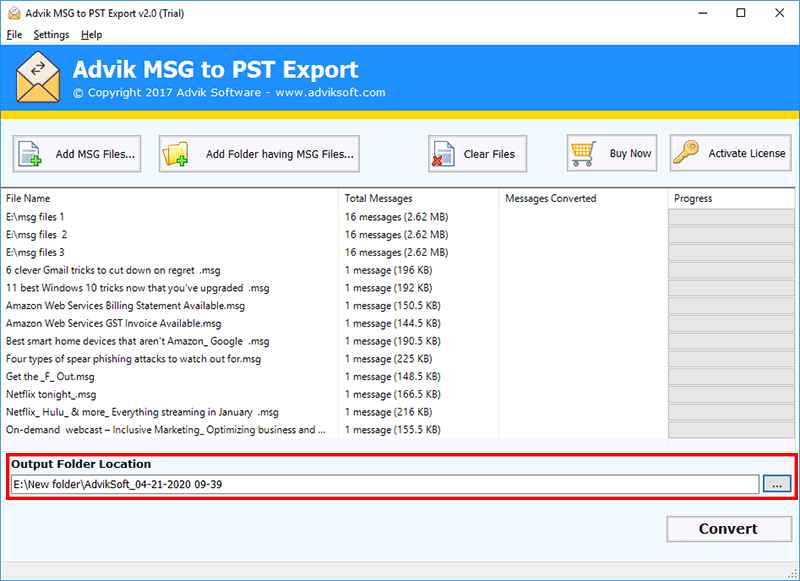Click the Messages Converted column header
Screen dimensions: 800x581
click(x=583, y=198)
